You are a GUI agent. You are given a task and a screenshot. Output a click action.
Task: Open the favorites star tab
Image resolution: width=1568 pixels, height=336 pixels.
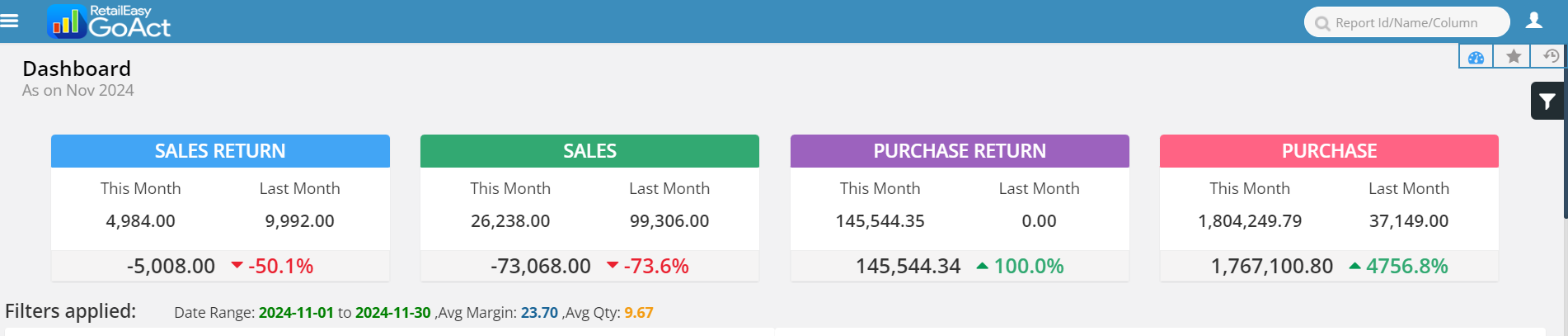point(1513,57)
